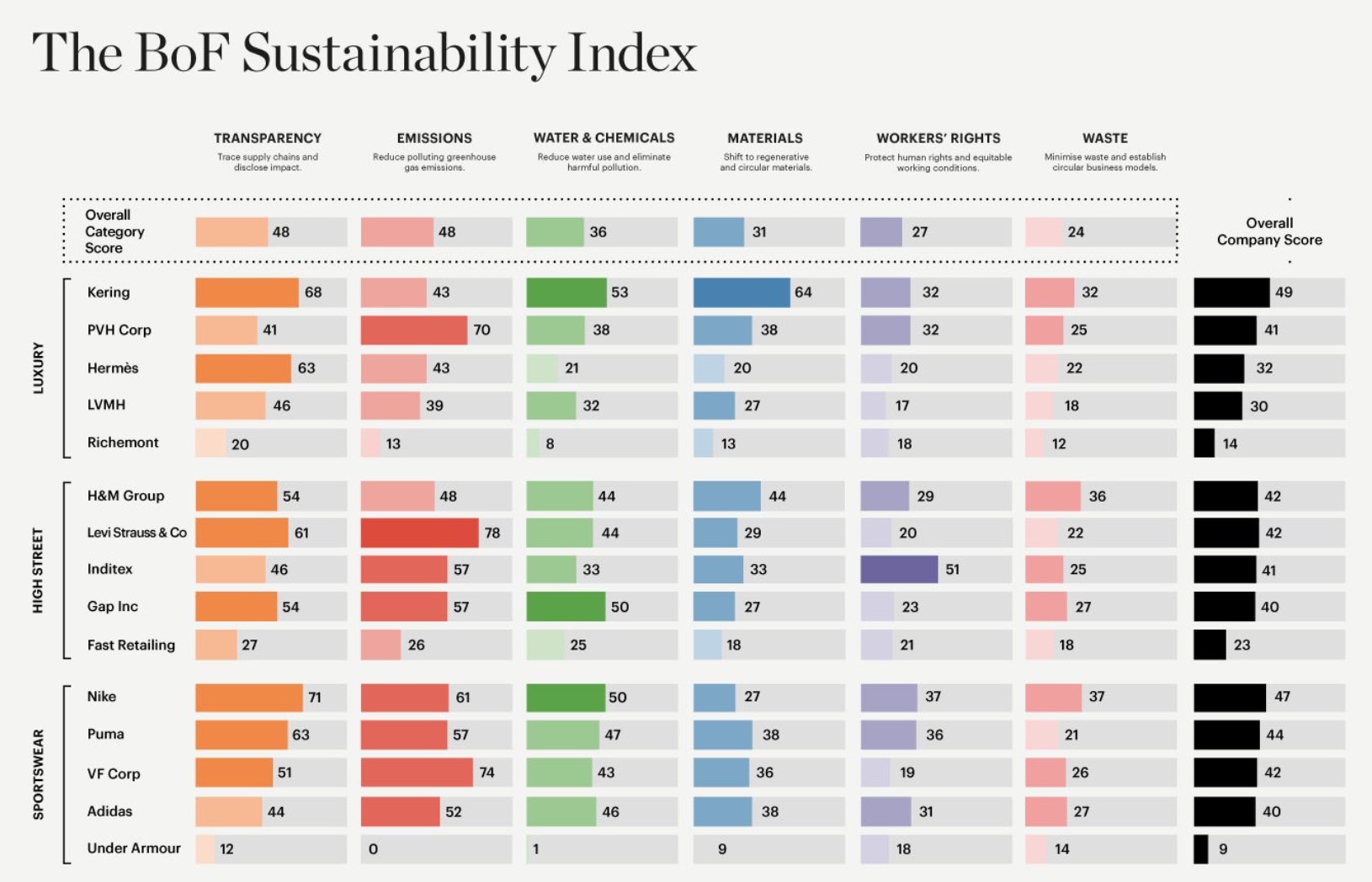Click Levi Strauss Emissions bar showing 78
The image size is (1372, 882).
pyautogui.click(x=419, y=533)
